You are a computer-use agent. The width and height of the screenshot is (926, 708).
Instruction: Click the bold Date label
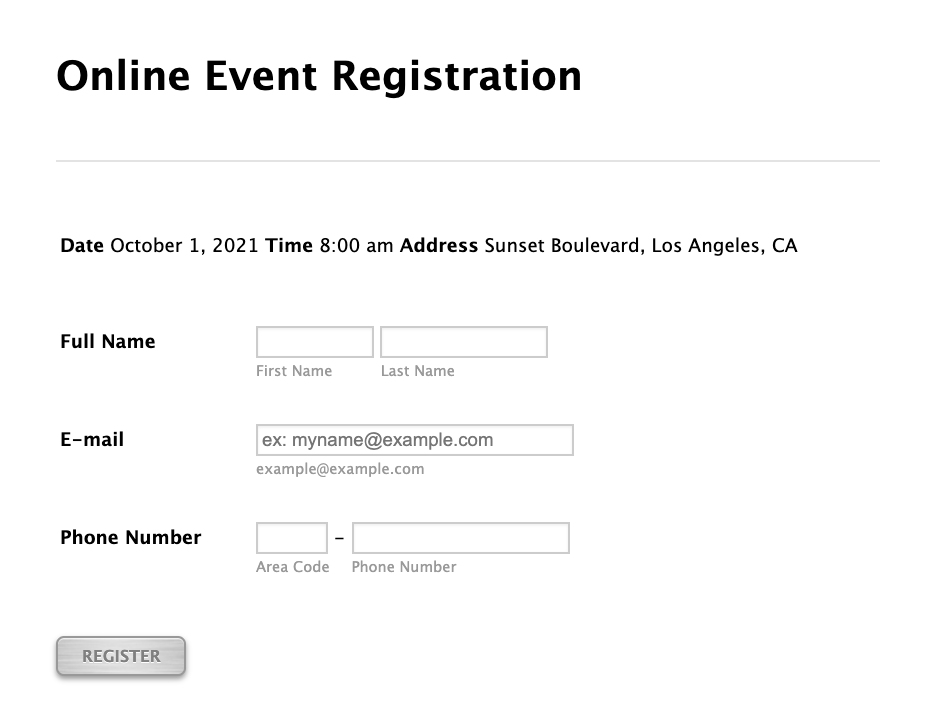coord(82,246)
